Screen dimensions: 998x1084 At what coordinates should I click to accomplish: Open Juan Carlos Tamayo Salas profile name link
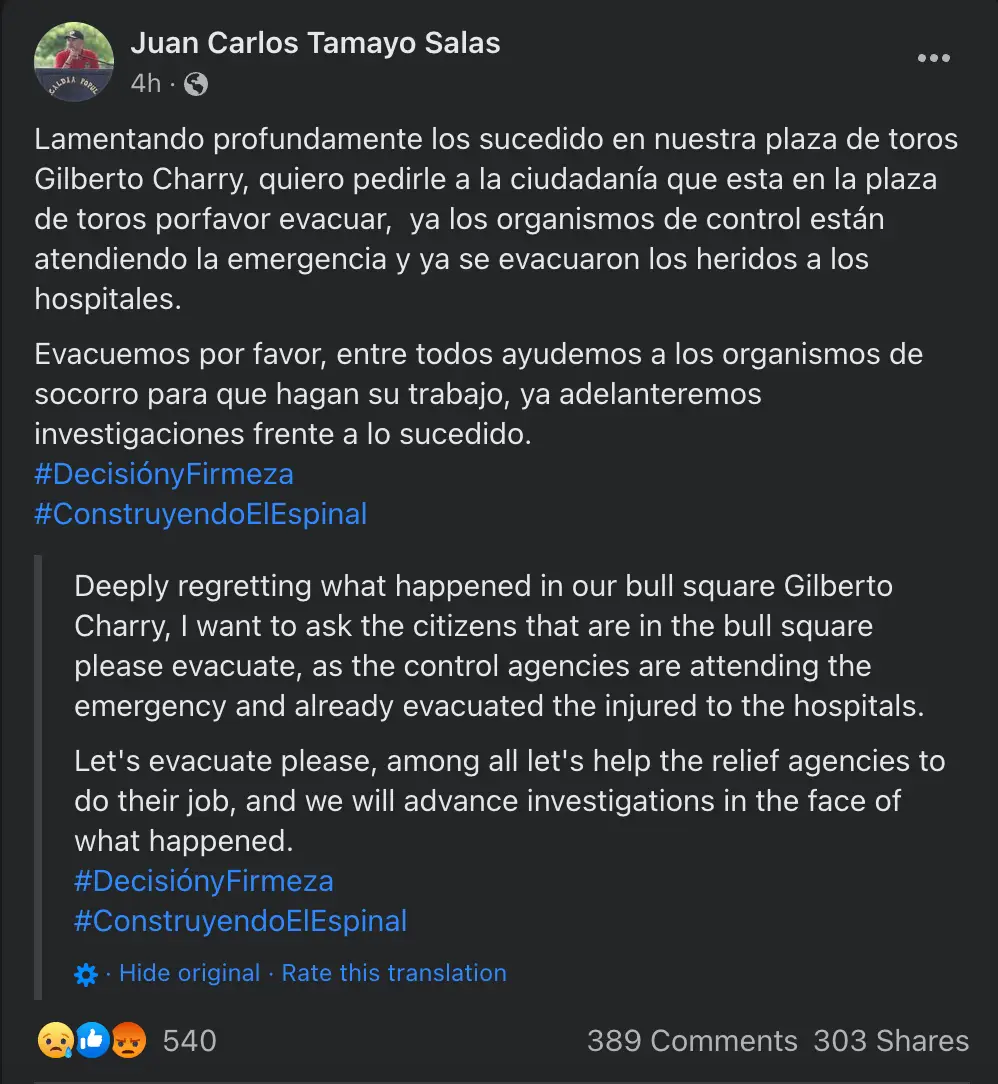coord(315,43)
